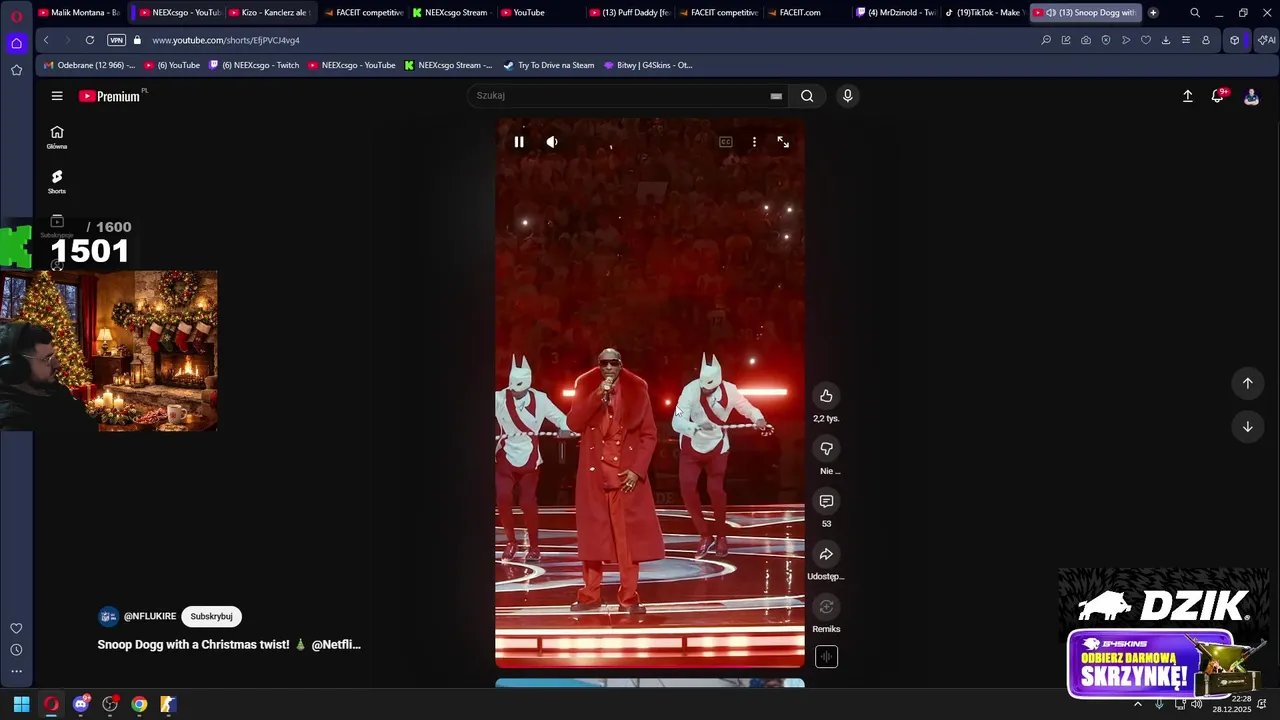Switch to the TikTok - Make tab
The width and height of the screenshot is (1280, 720).
point(983,13)
